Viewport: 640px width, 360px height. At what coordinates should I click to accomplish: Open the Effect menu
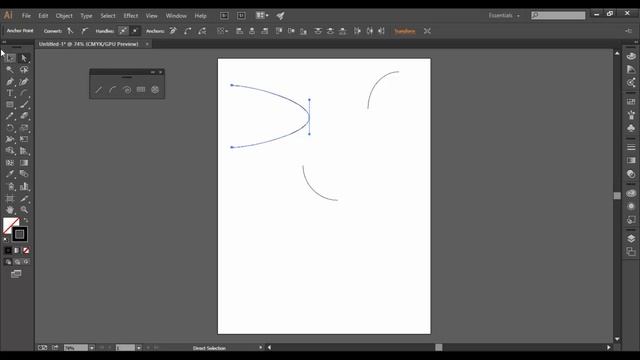pyautogui.click(x=131, y=16)
